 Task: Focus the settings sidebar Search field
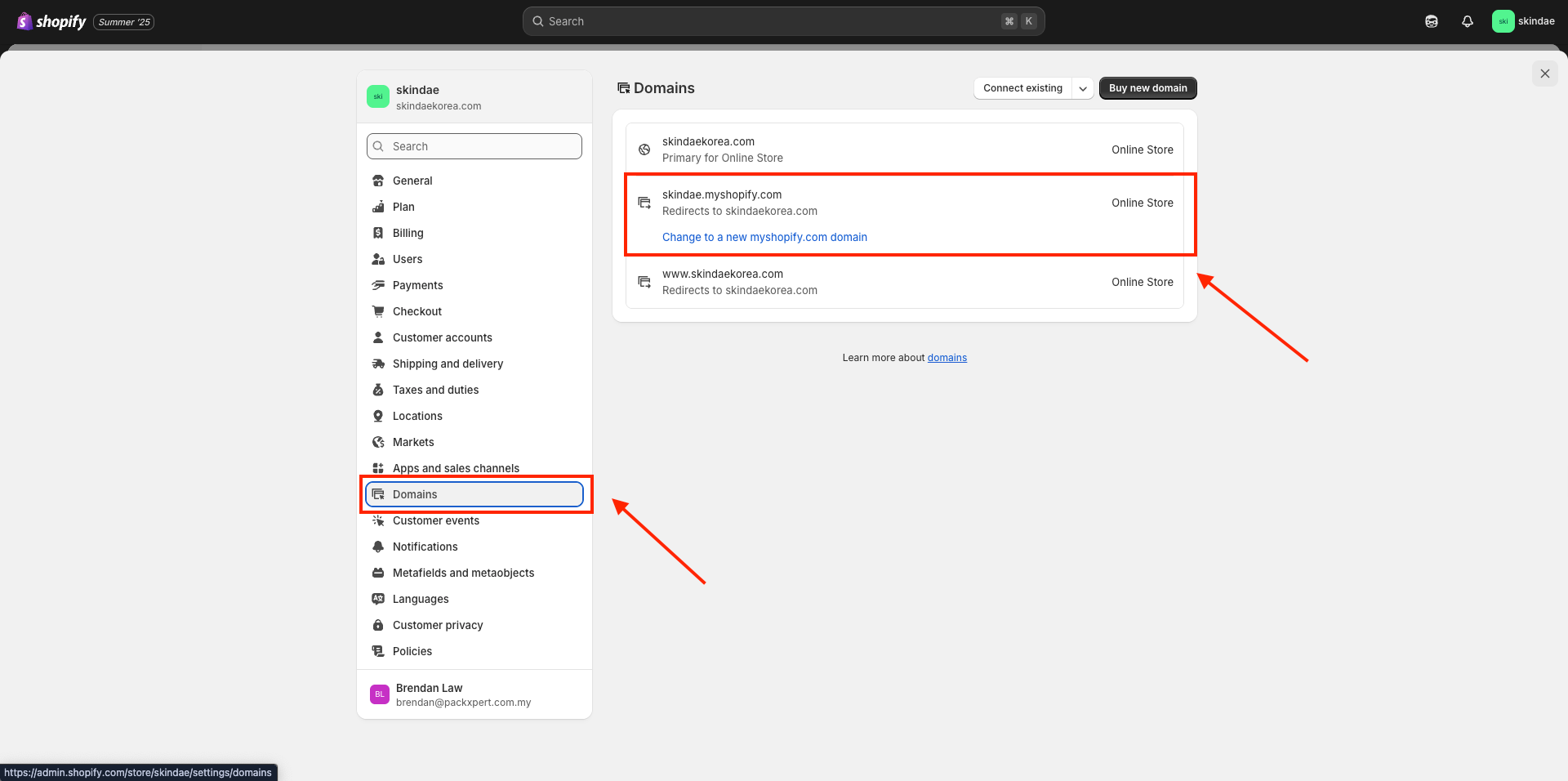coord(474,146)
